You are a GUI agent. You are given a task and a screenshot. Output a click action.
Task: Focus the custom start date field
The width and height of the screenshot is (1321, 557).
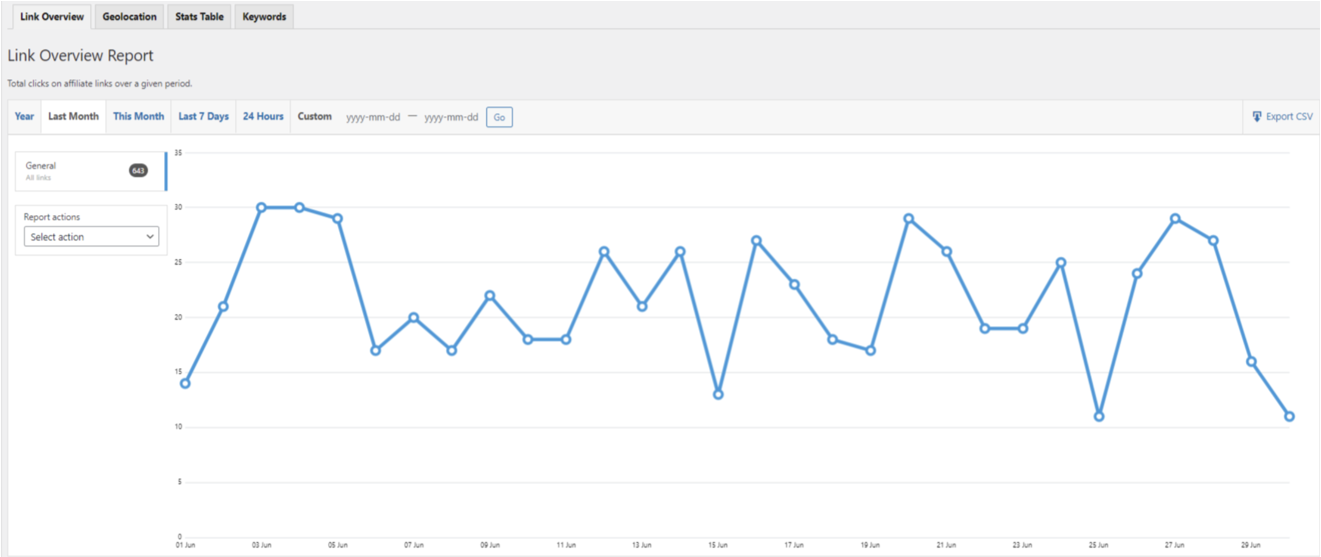373,117
